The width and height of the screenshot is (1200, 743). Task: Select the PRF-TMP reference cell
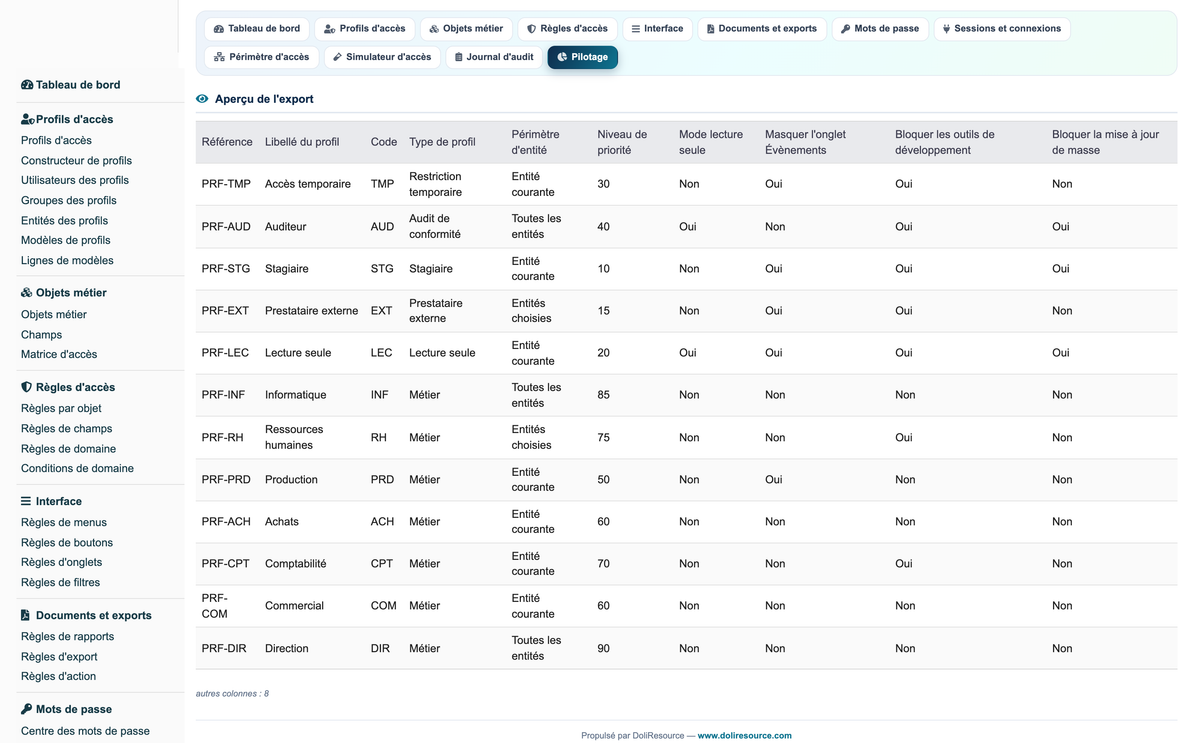coord(226,184)
